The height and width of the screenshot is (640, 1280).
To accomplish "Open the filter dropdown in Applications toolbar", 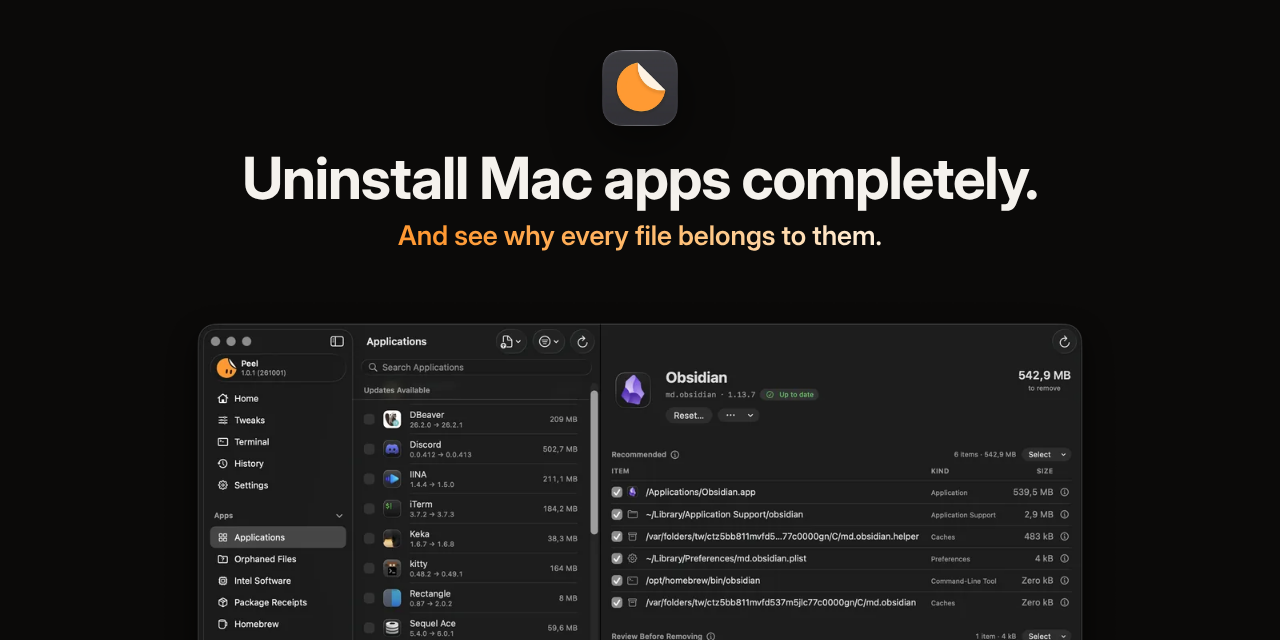I will tap(549, 341).
